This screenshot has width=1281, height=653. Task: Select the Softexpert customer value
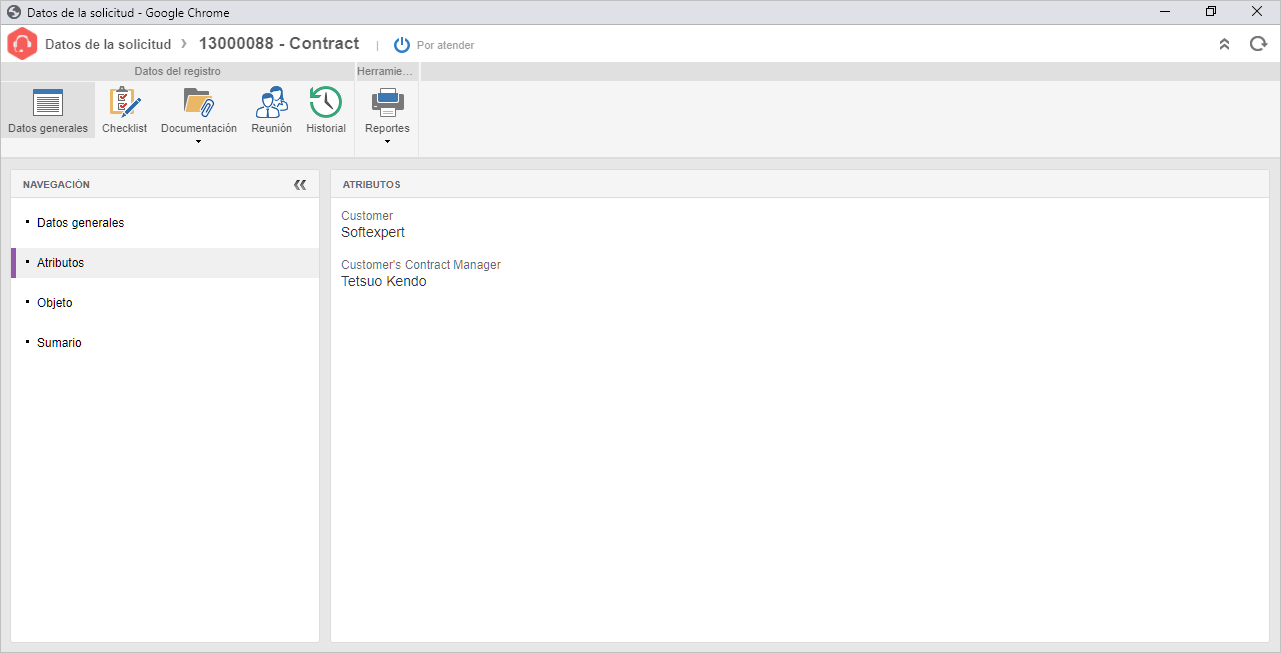click(x=373, y=232)
